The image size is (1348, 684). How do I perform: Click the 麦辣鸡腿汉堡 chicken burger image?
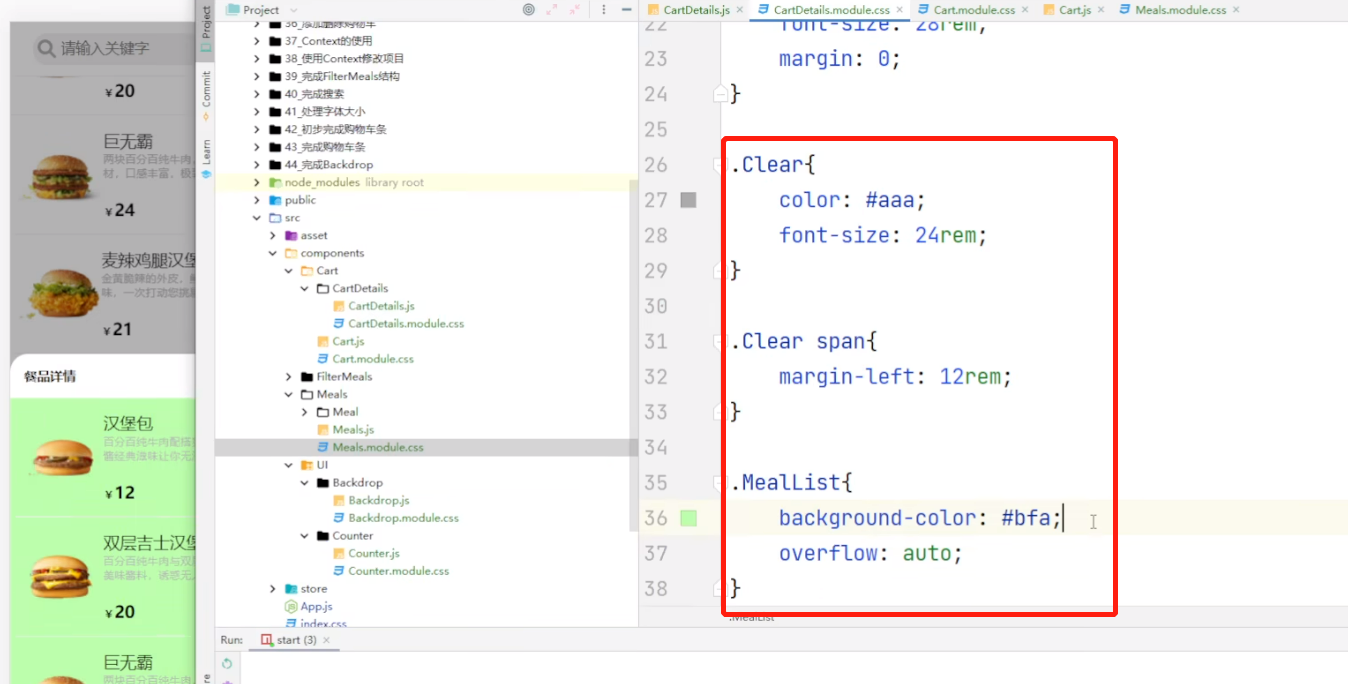pos(62,293)
